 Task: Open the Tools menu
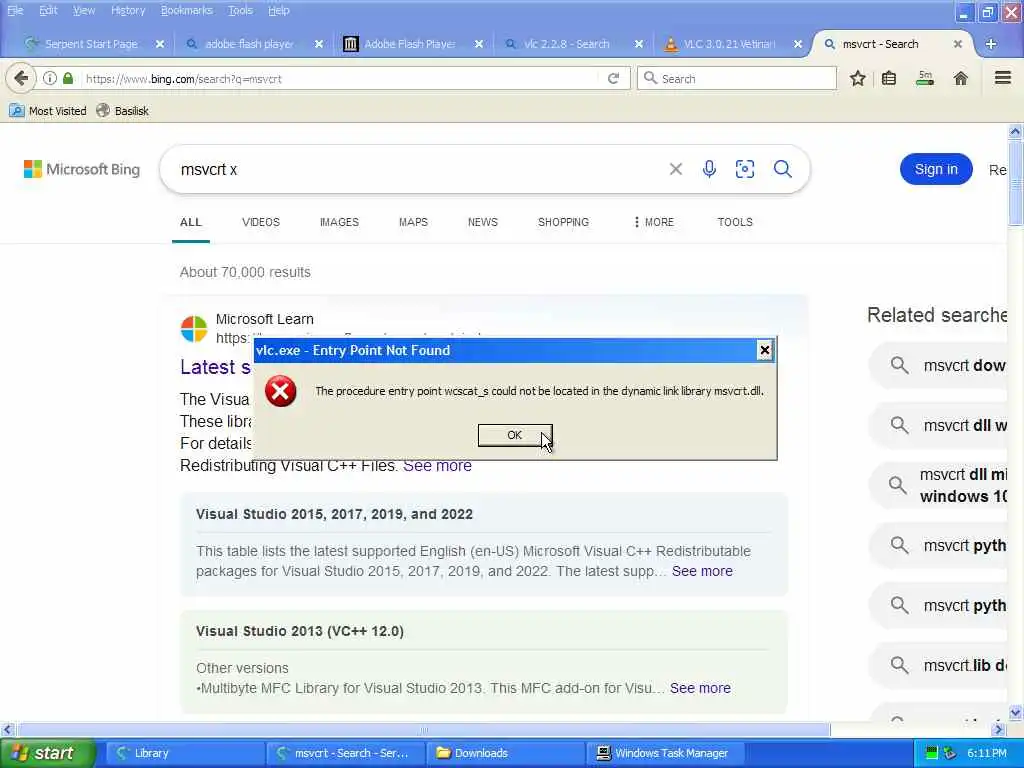coord(240,10)
